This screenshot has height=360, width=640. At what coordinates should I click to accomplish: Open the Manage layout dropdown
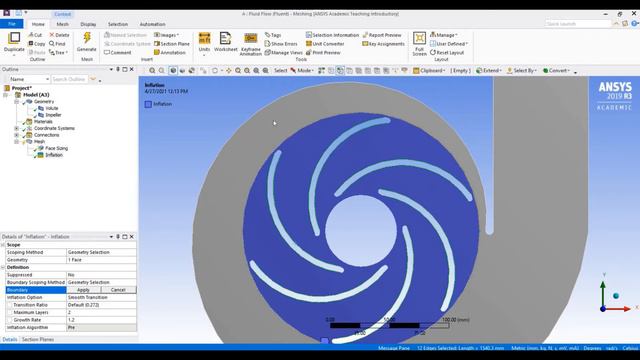click(x=444, y=35)
